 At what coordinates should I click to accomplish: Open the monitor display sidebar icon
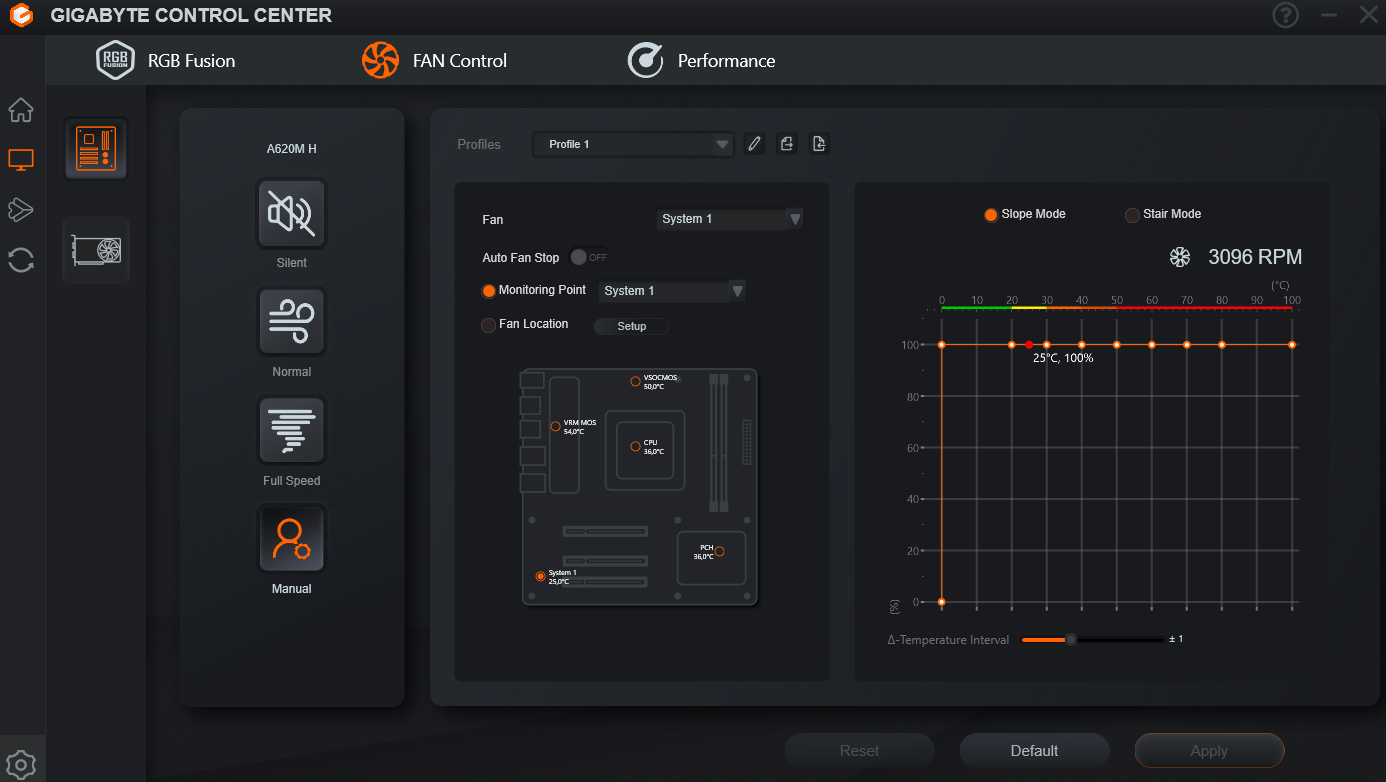21,159
